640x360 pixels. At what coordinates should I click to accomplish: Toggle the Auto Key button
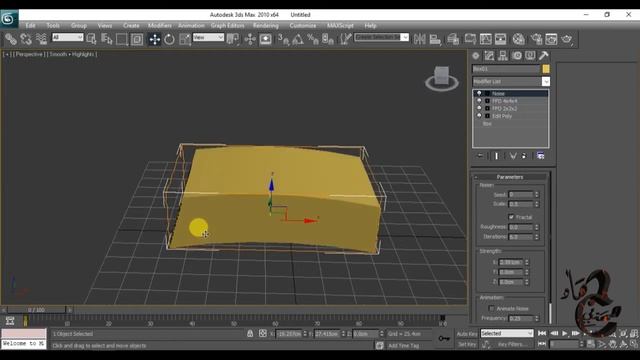coord(467,334)
